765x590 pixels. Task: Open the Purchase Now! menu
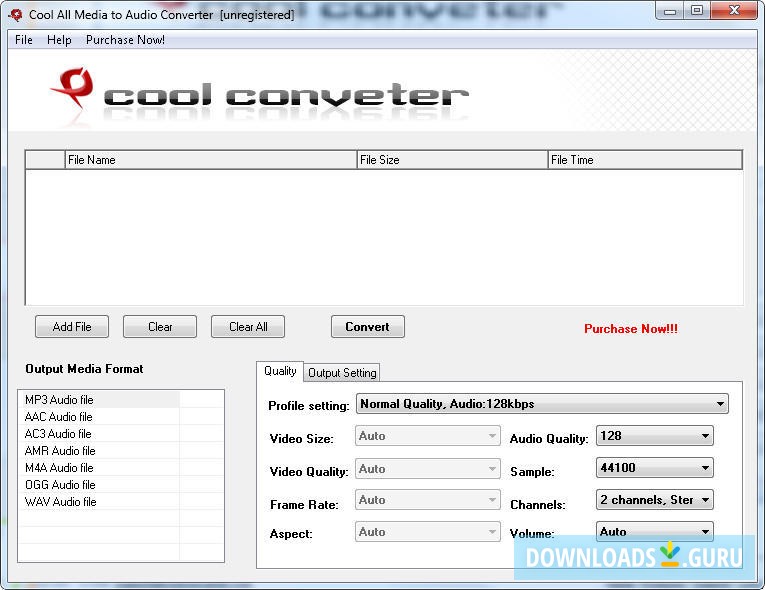125,40
